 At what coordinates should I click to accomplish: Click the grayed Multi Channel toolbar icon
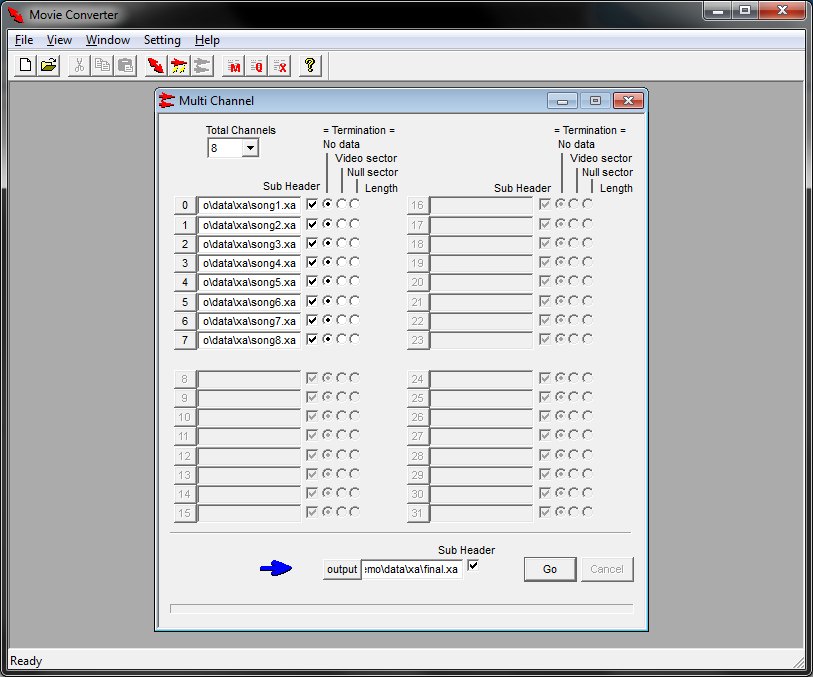point(202,66)
